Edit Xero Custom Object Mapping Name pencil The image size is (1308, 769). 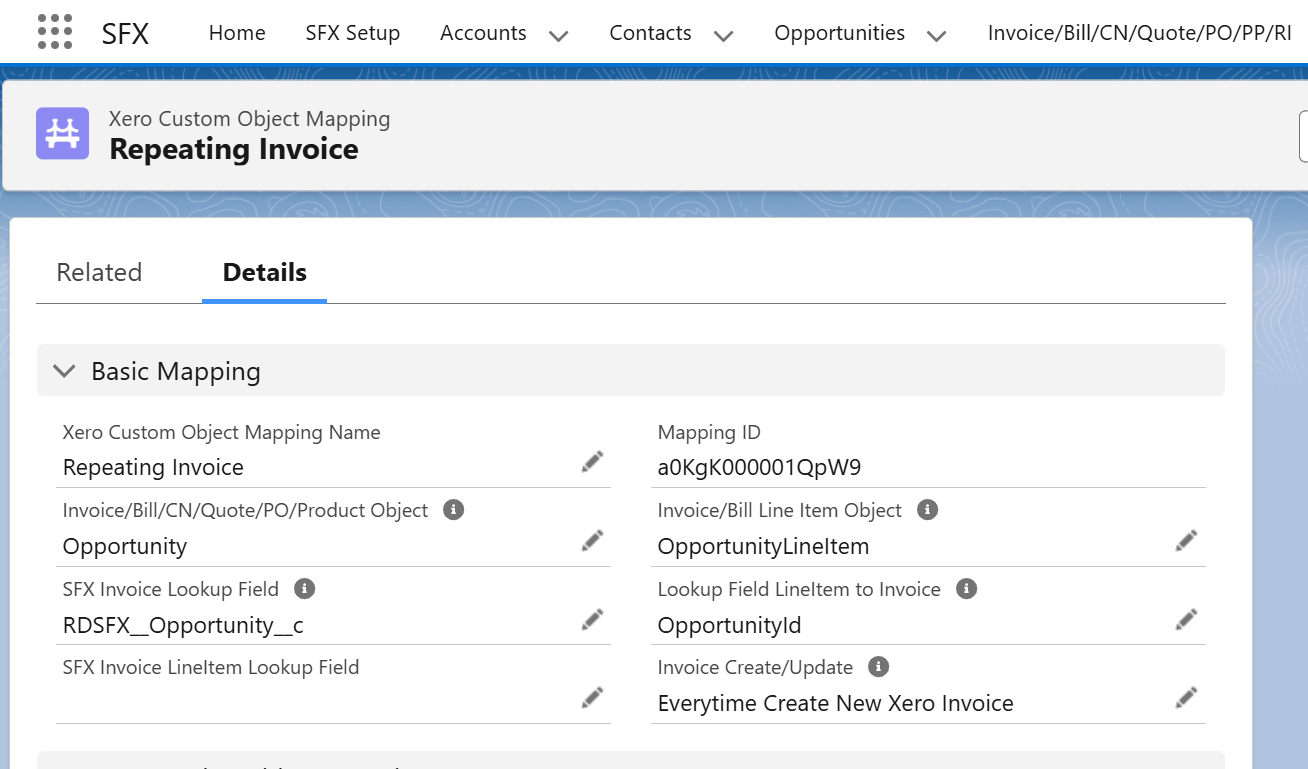click(592, 462)
